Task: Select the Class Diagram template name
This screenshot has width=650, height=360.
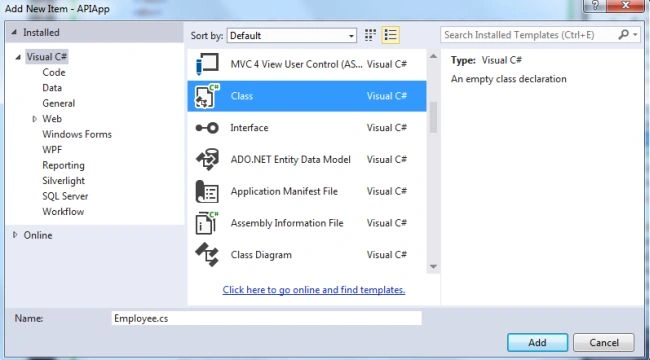Action: coord(261,255)
